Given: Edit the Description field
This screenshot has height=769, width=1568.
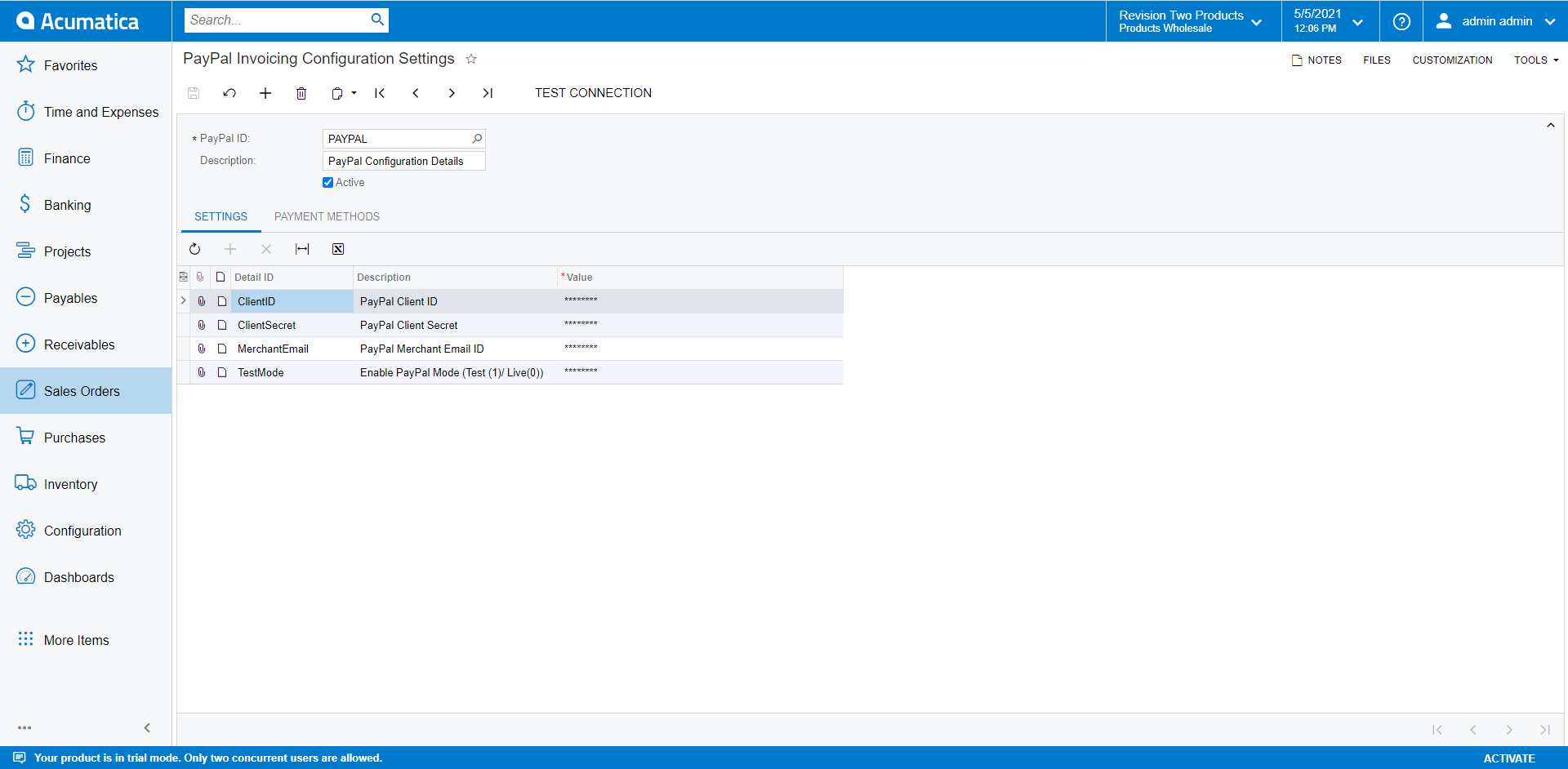Looking at the screenshot, I should pyautogui.click(x=404, y=161).
